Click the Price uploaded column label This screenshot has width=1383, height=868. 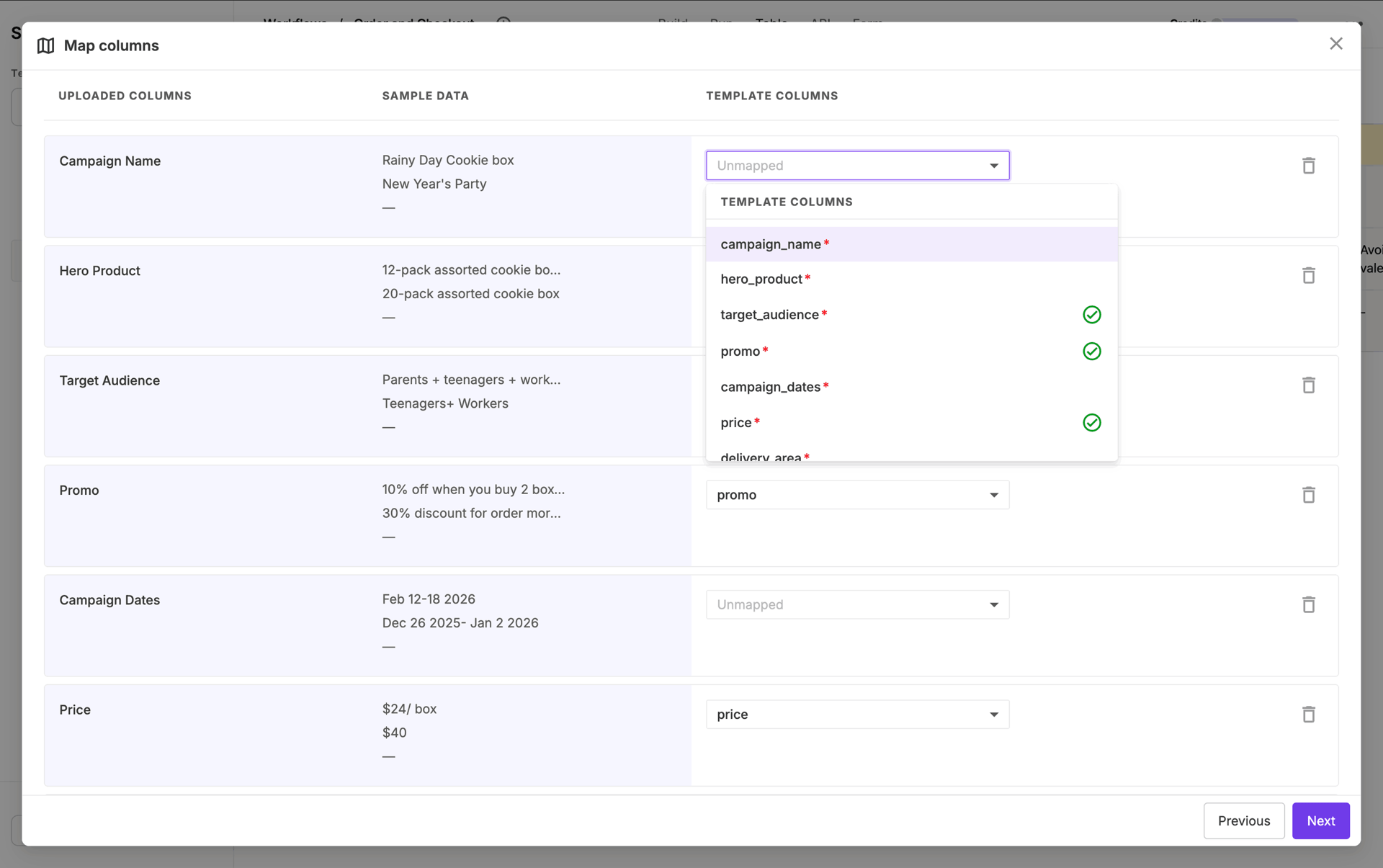(75, 710)
